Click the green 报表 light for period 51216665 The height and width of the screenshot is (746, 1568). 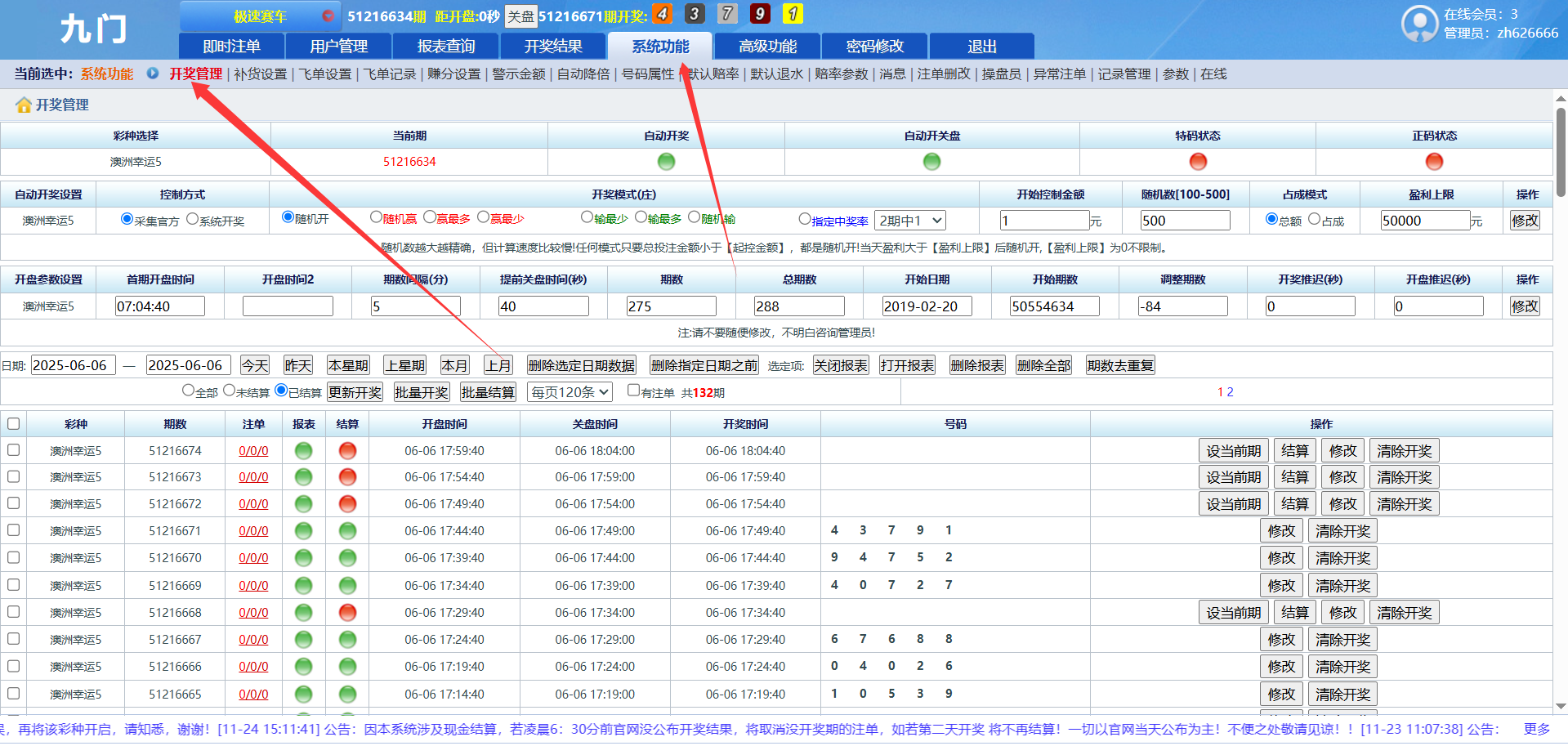304,695
